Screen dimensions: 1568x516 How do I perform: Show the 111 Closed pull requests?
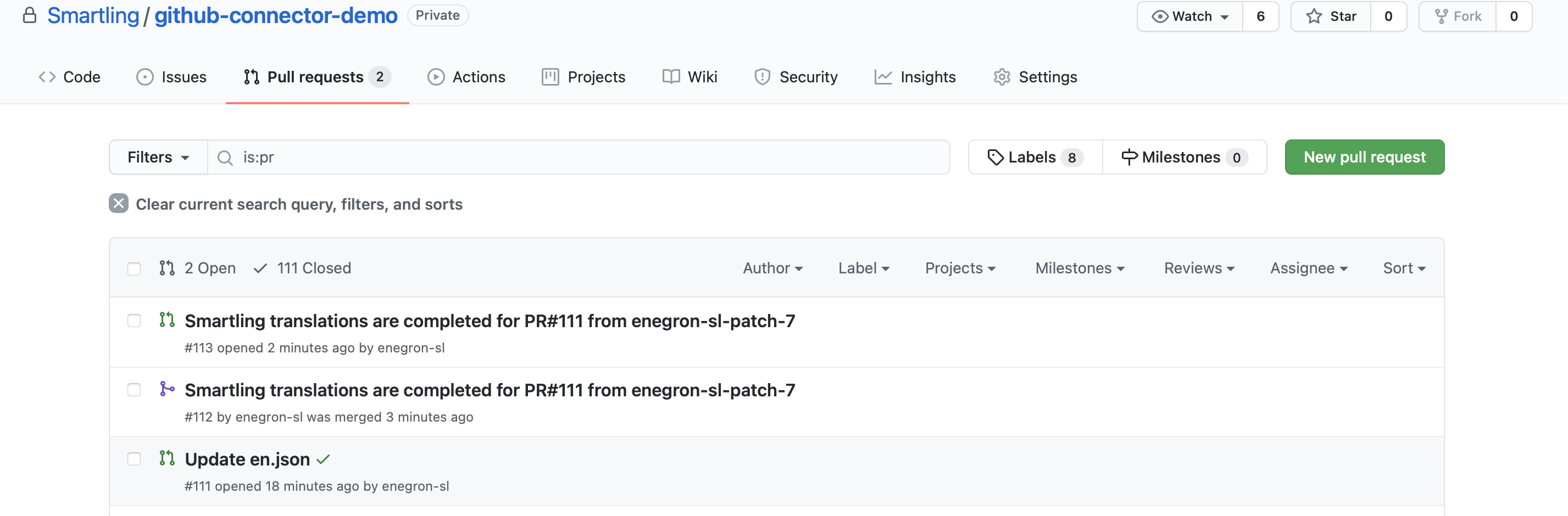303,268
